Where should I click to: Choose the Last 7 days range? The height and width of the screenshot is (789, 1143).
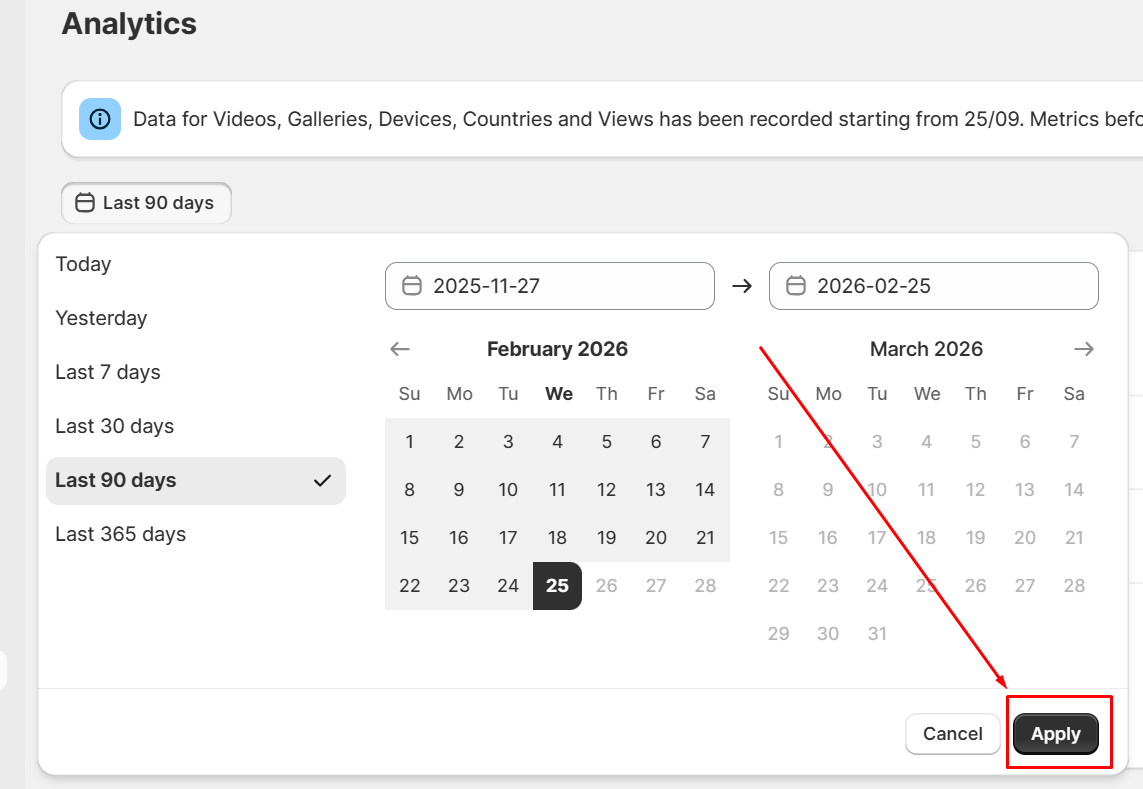[108, 372]
